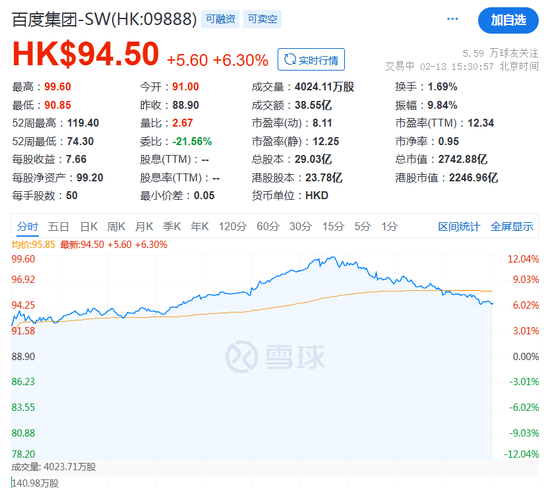The image size is (550, 488).
Task: Click the 市盈率(TTM) value 12.34
Action: (x=481, y=123)
